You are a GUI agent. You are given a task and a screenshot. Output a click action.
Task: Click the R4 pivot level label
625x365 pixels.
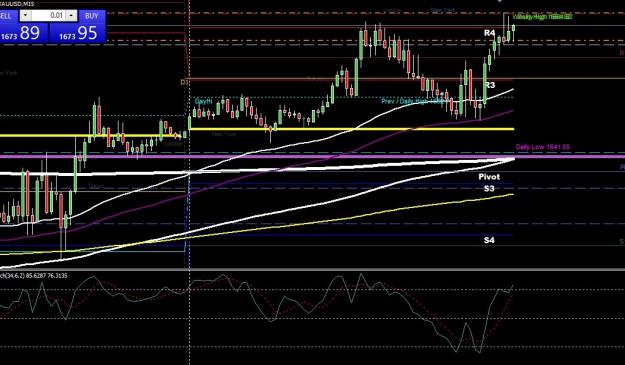click(489, 33)
